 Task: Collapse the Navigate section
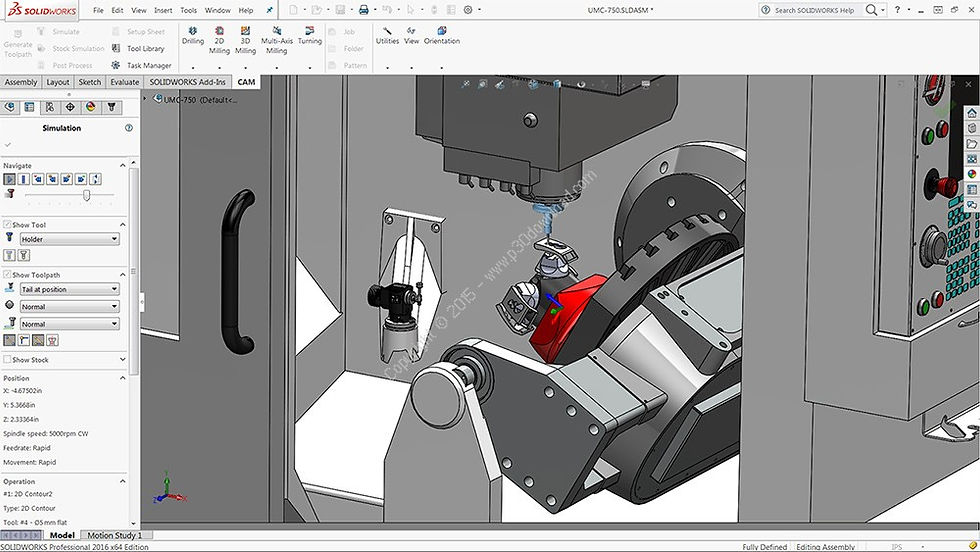coord(122,165)
